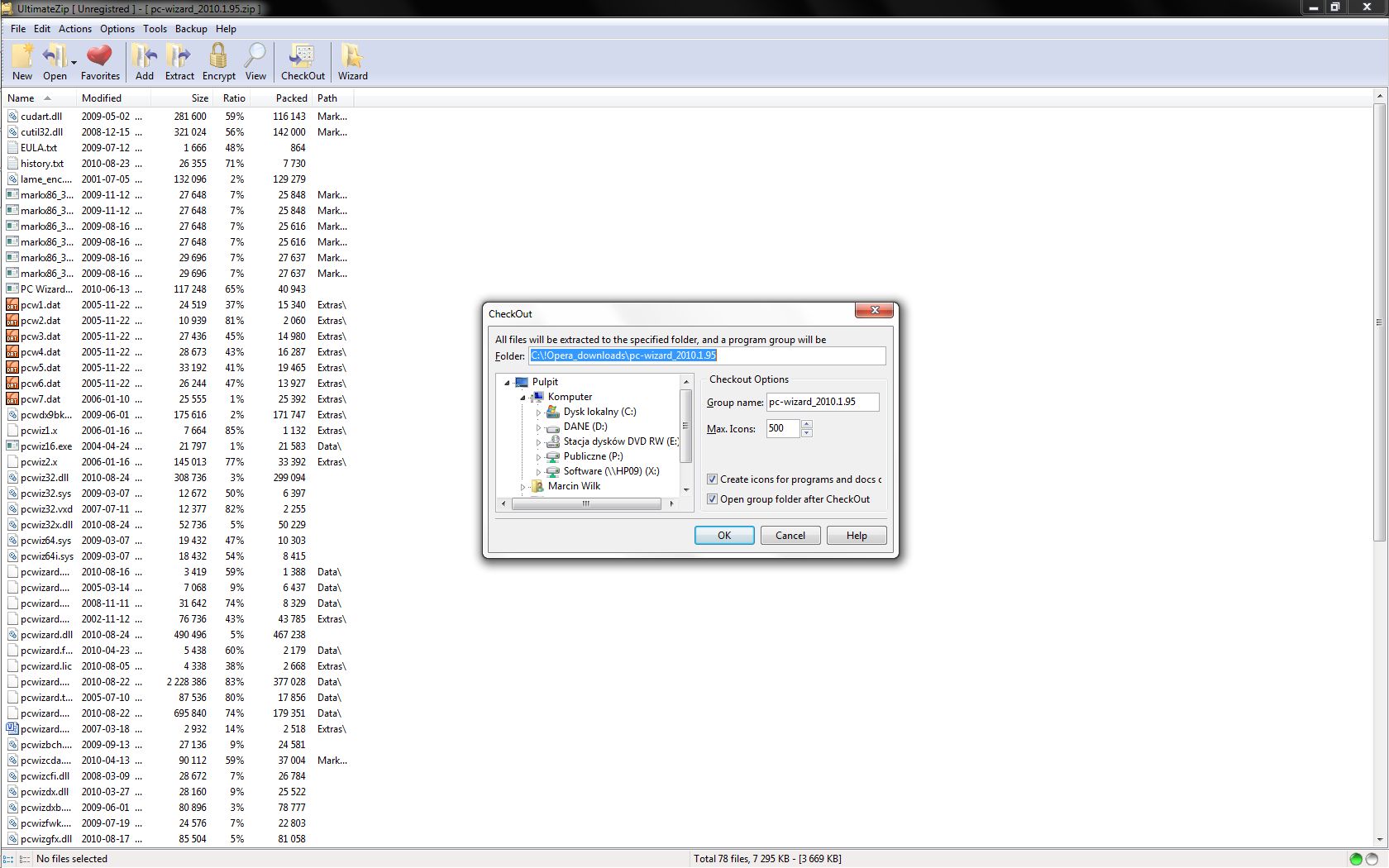Select the pcw1.dat file icon
Screen dimensions: 1389x868
pos(12,305)
